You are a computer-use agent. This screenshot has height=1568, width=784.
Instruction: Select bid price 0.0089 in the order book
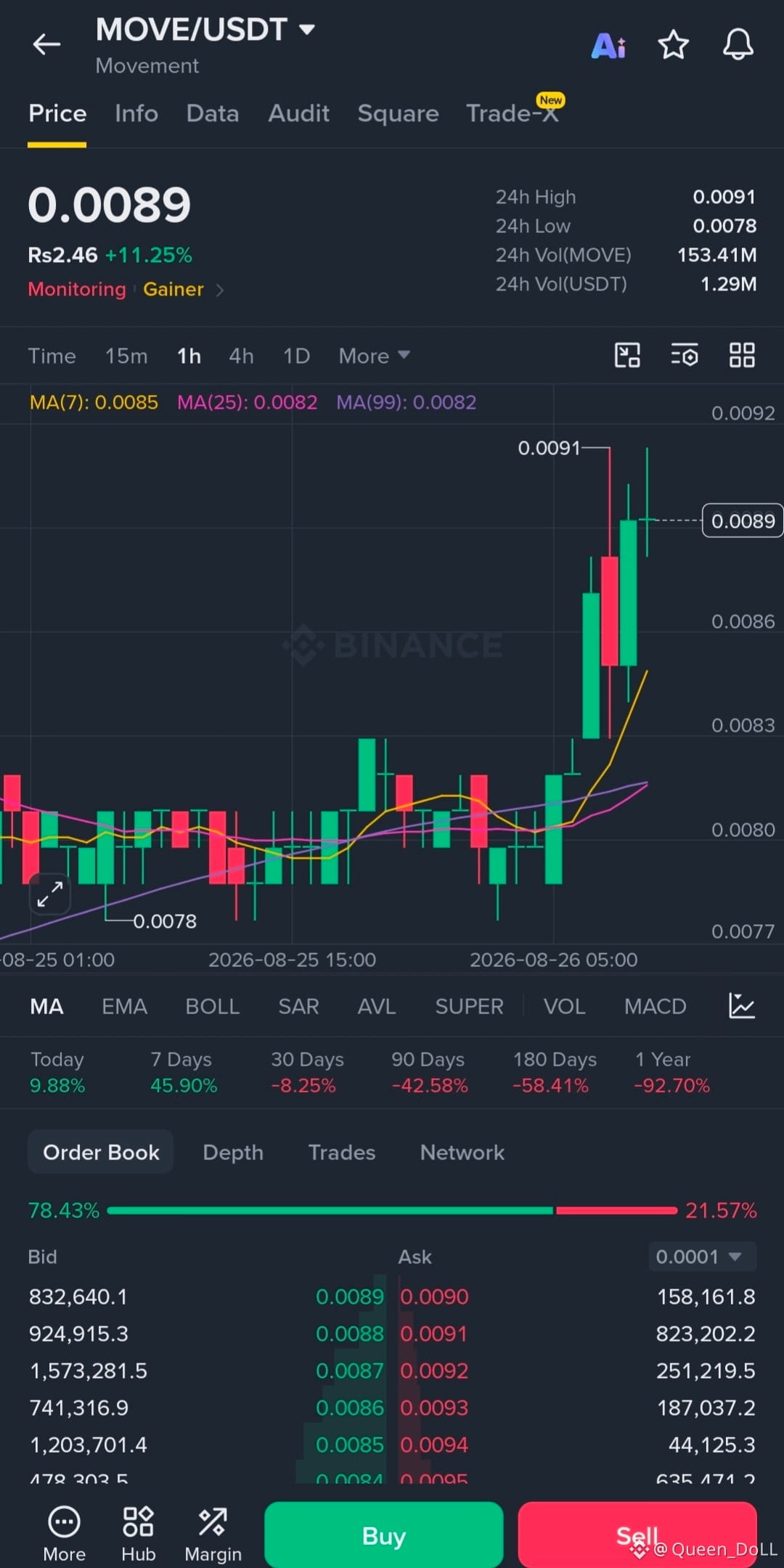click(x=350, y=1297)
